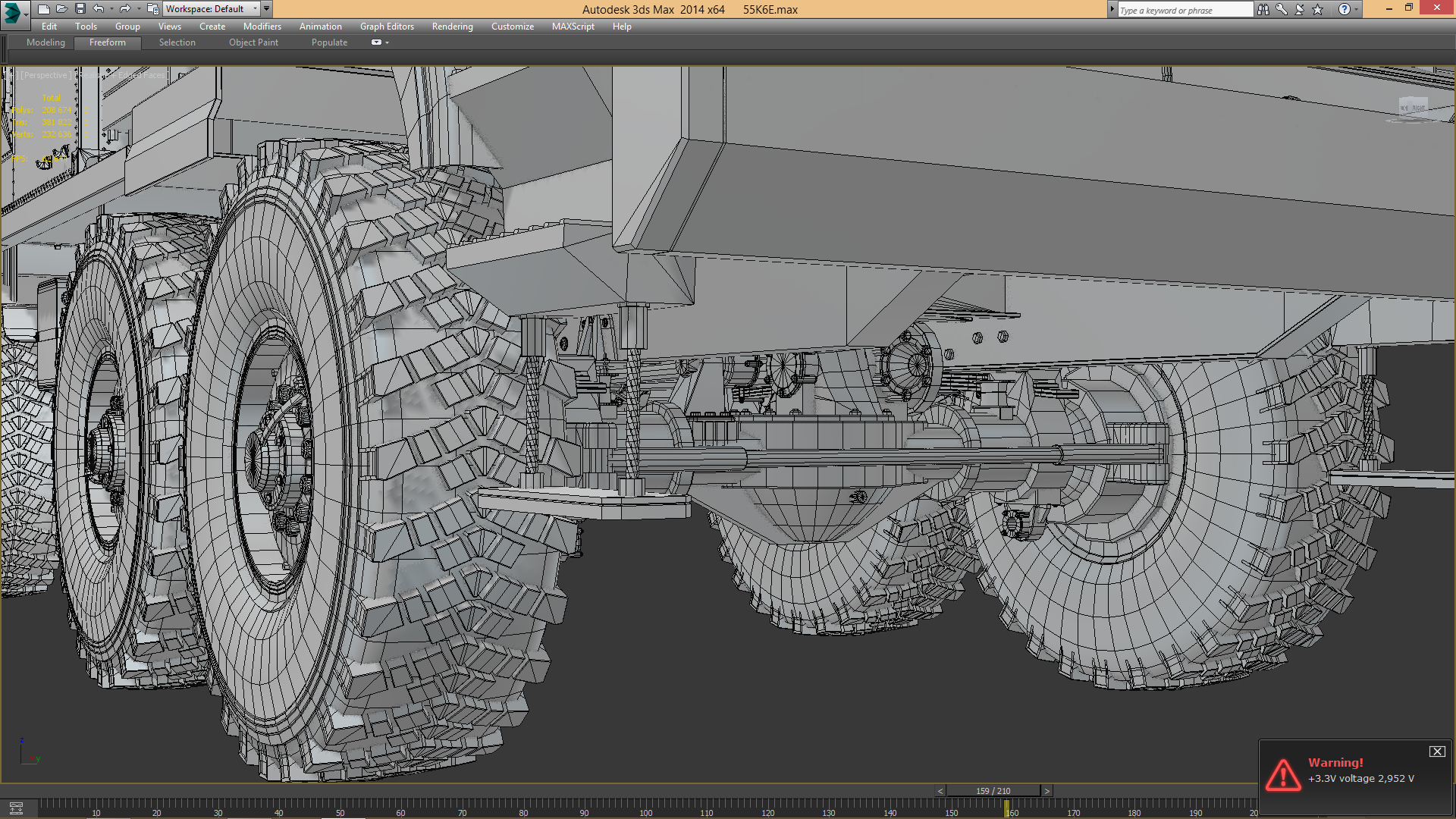Close the voltage warning popup

[1437, 752]
